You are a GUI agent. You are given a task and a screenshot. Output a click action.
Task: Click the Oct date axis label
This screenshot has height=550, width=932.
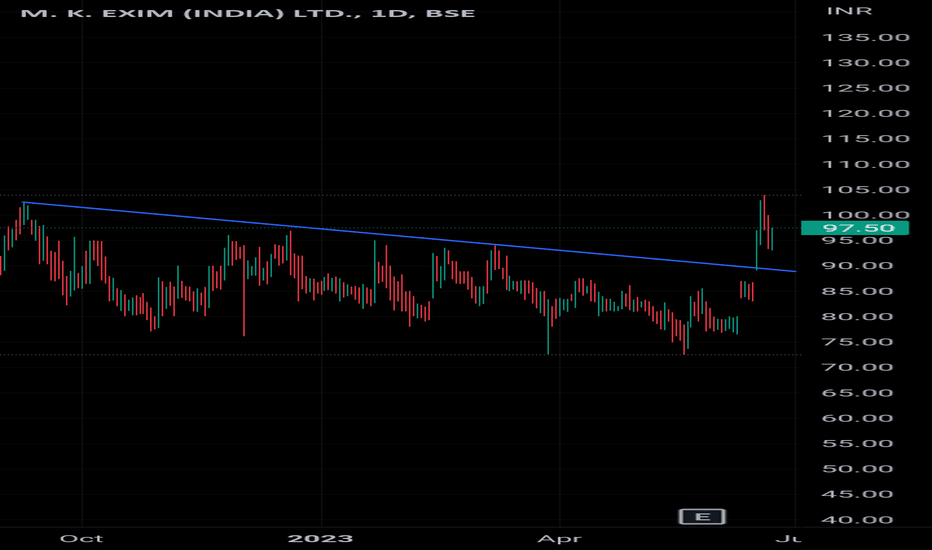pos(81,539)
